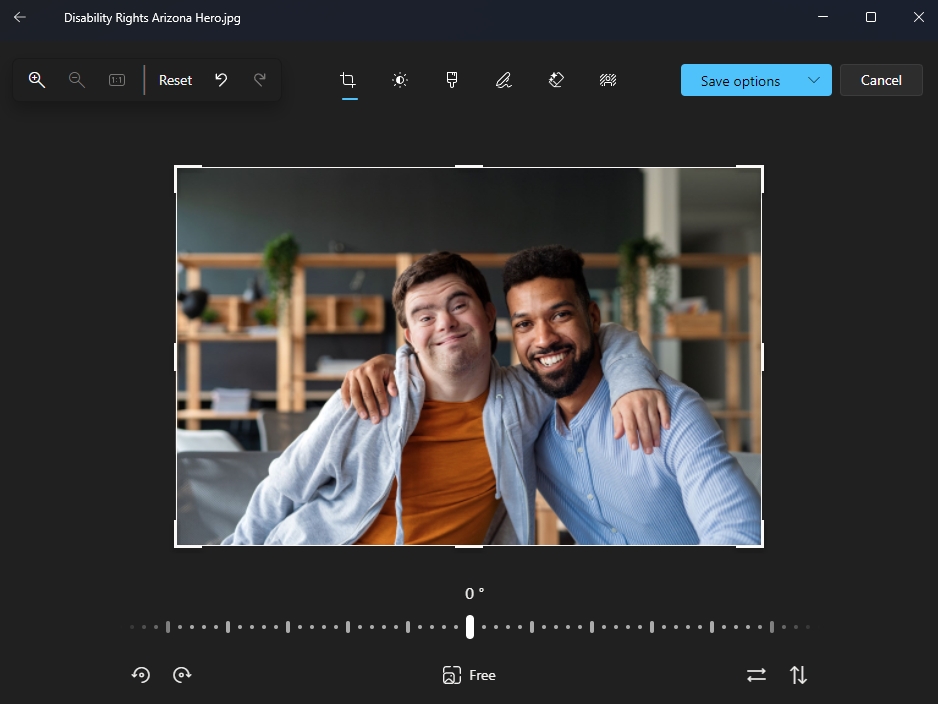Undo the last edit
938x704 pixels.
click(221, 80)
